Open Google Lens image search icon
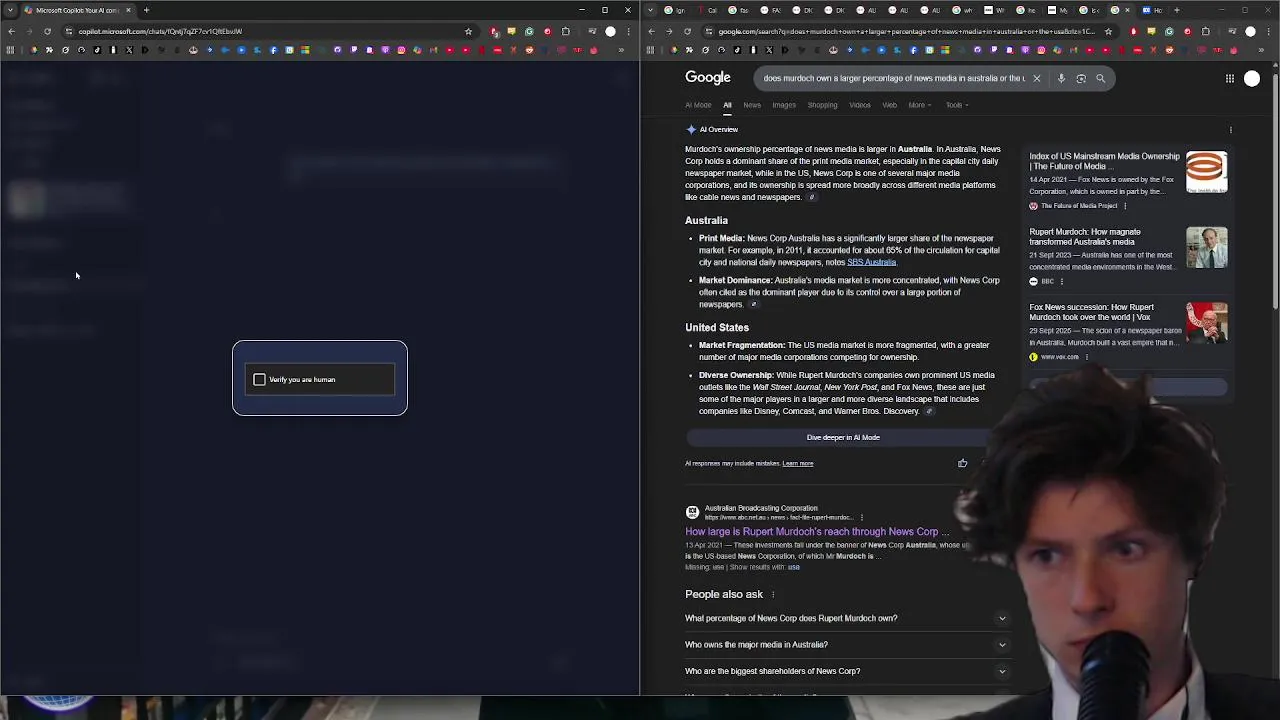 click(1081, 78)
